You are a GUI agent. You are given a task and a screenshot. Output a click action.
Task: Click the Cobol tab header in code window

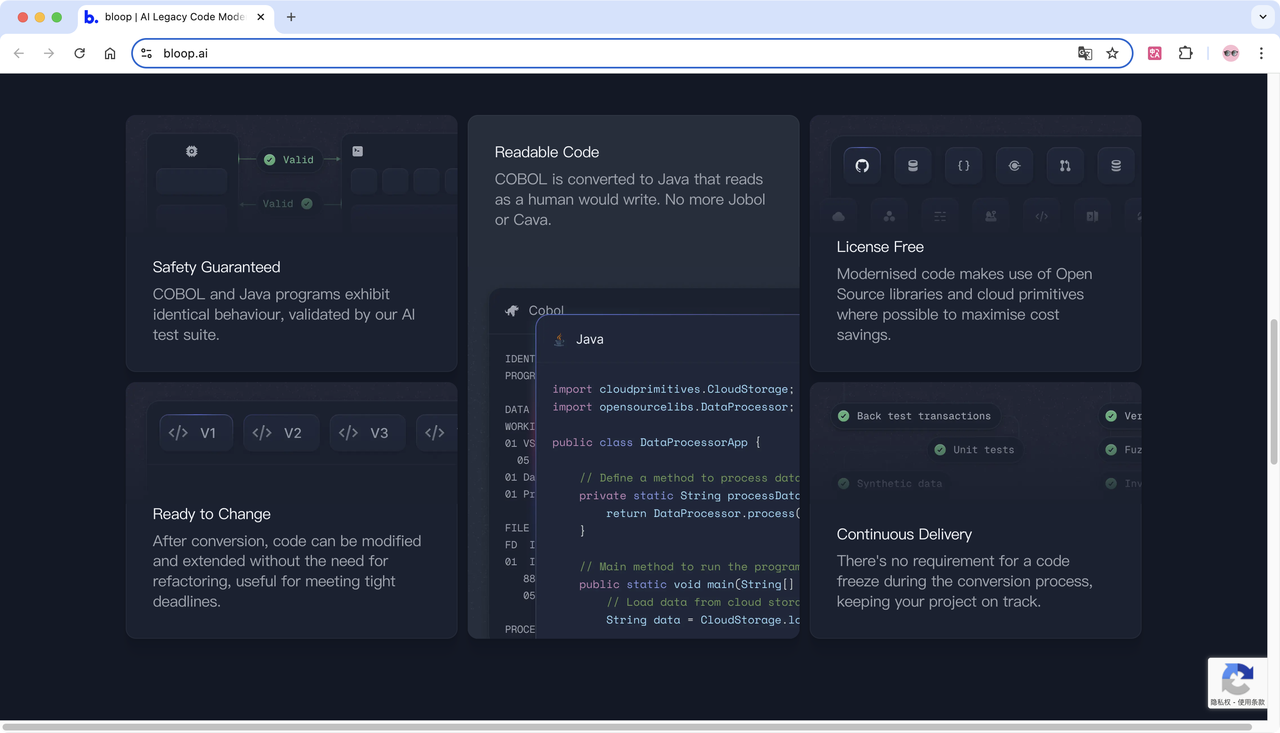[534, 311]
